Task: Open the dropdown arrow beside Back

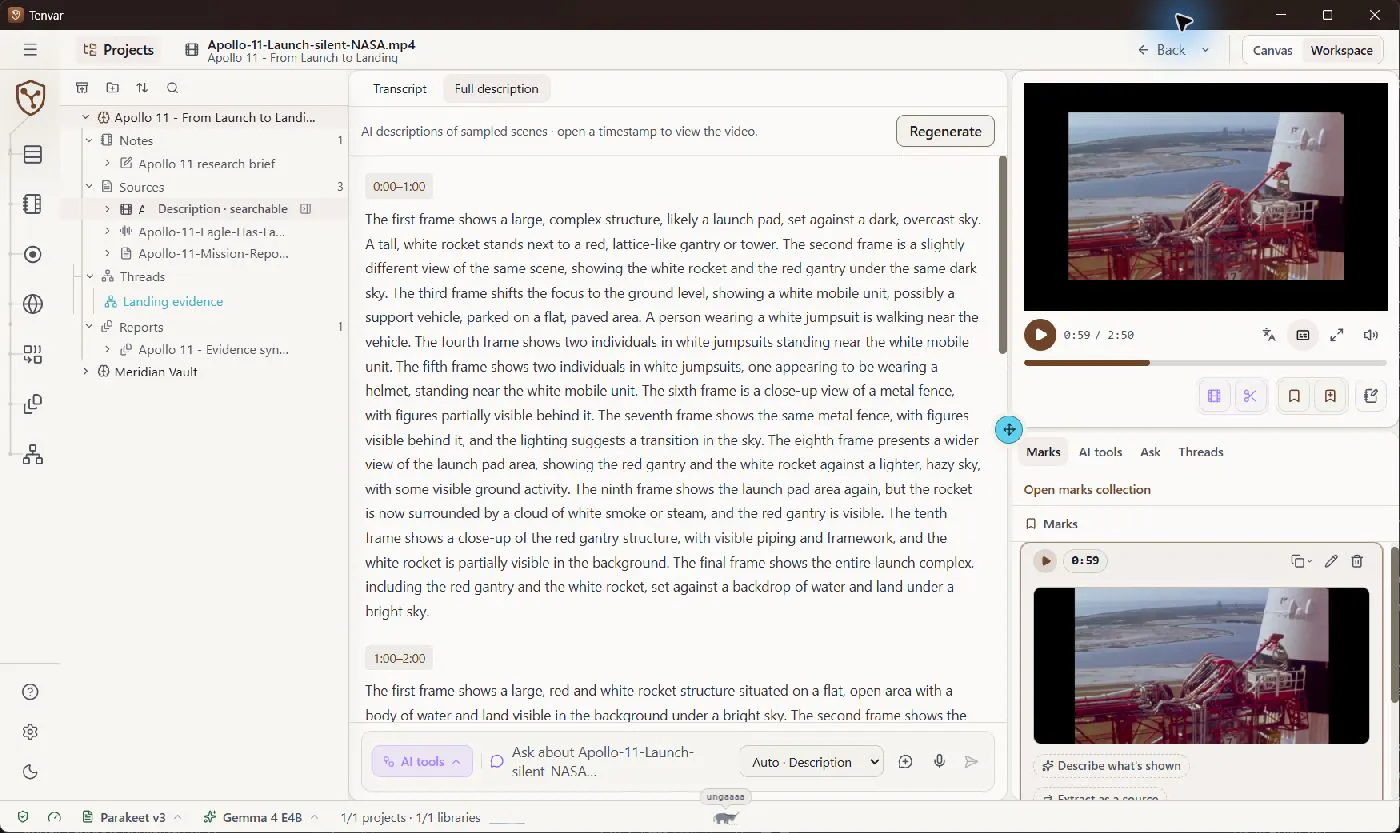Action: 1205,50
